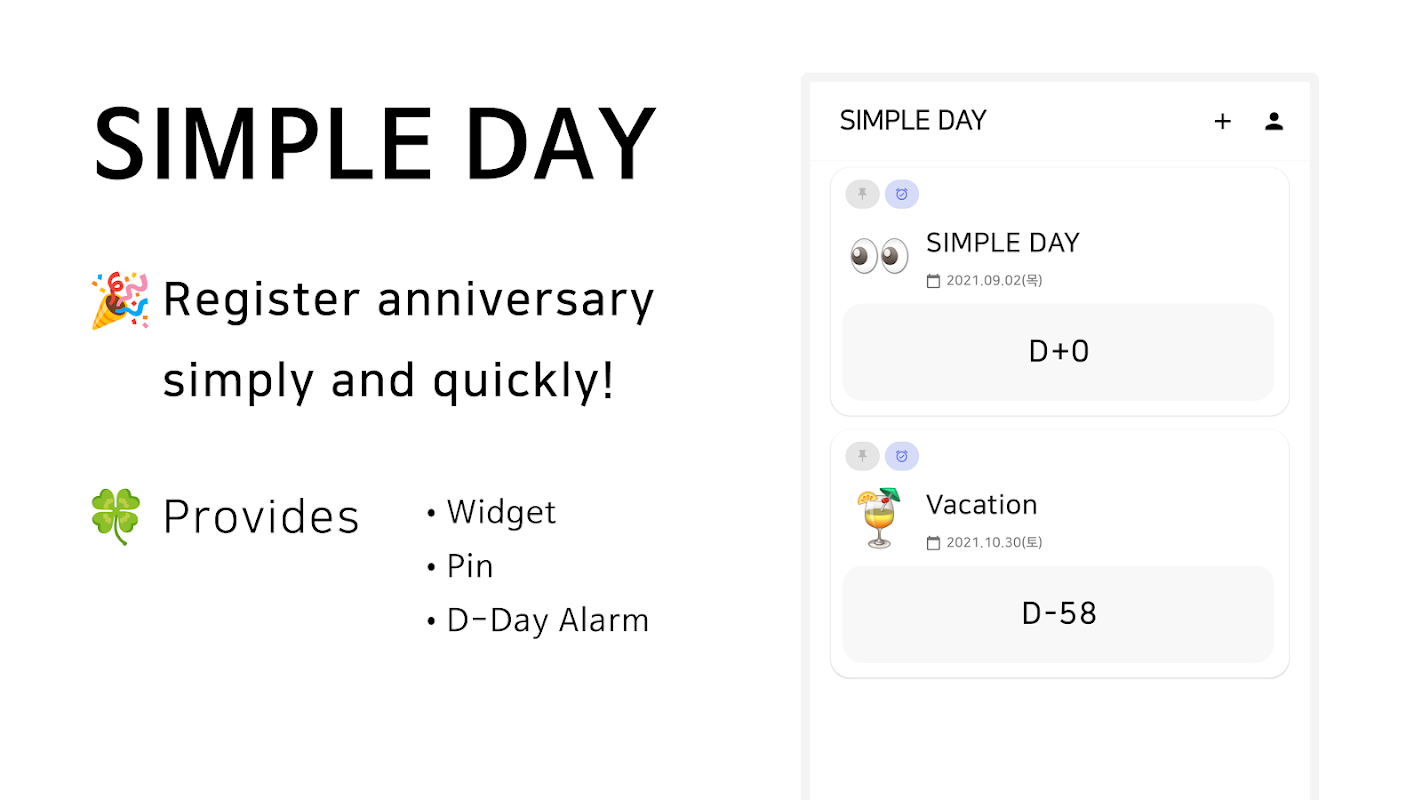Image resolution: width=1422 pixels, height=800 pixels.
Task: Click the SIMPLE DAY app header title
Action: pos(913,121)
